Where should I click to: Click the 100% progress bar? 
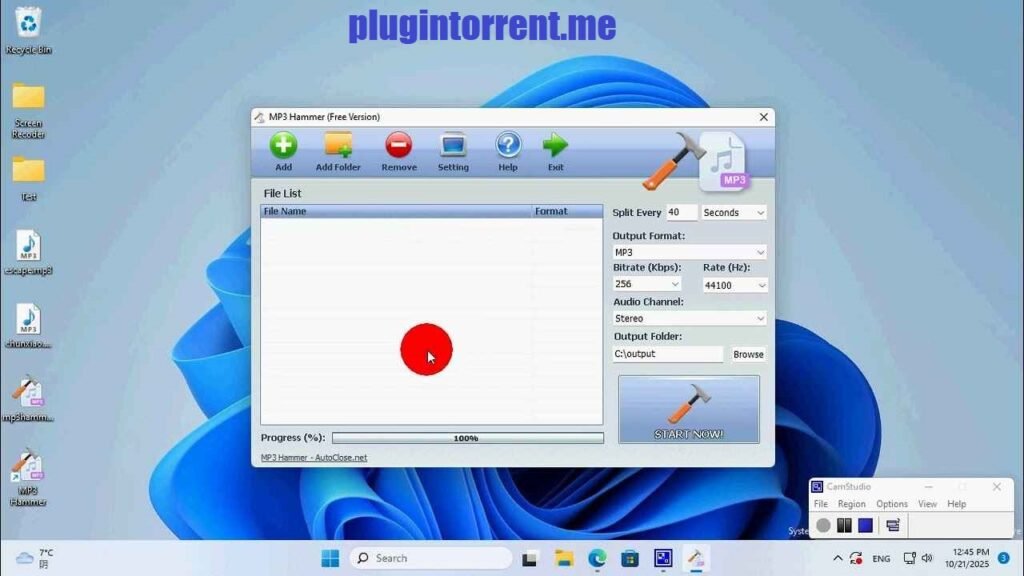[x=468, y=438]
